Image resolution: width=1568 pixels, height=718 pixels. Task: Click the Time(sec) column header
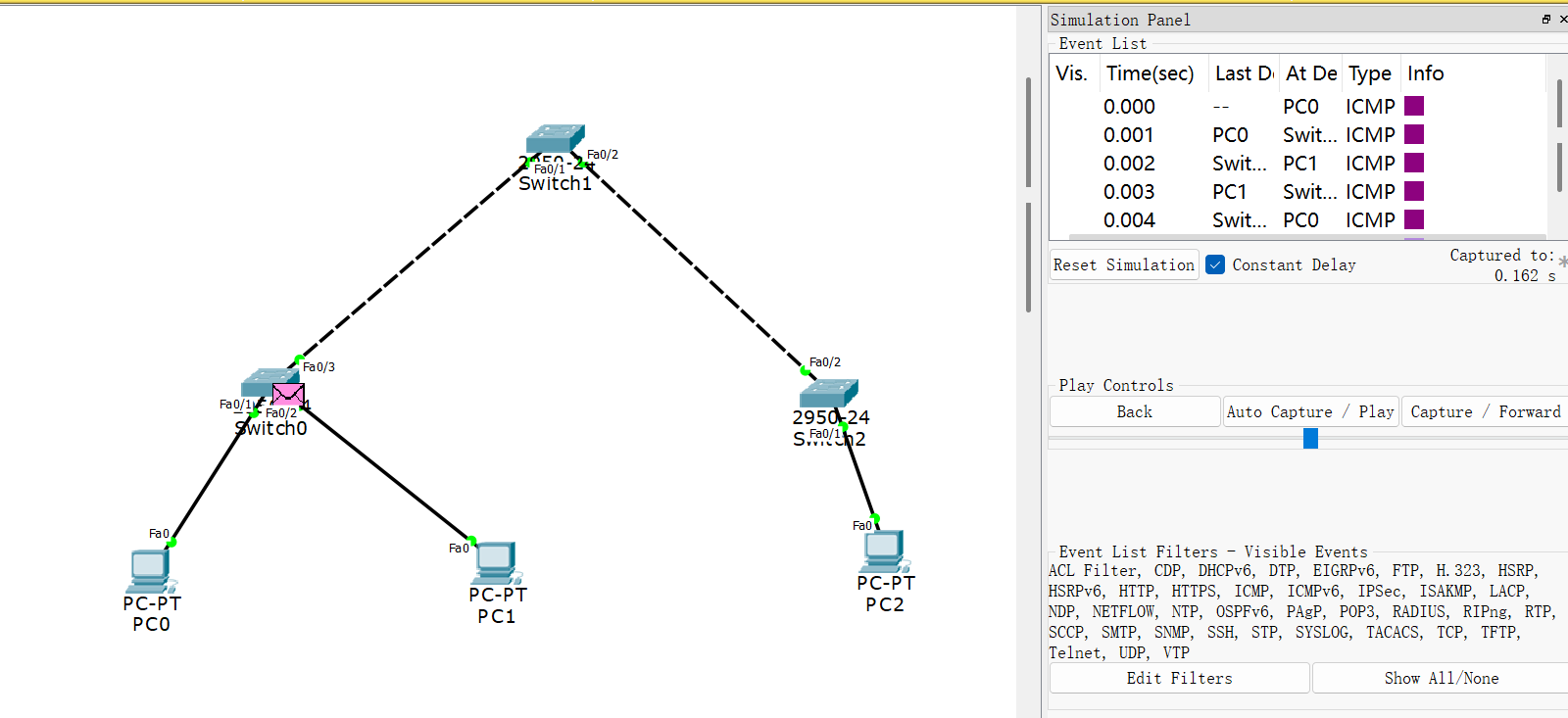(x=1150, y=73)
